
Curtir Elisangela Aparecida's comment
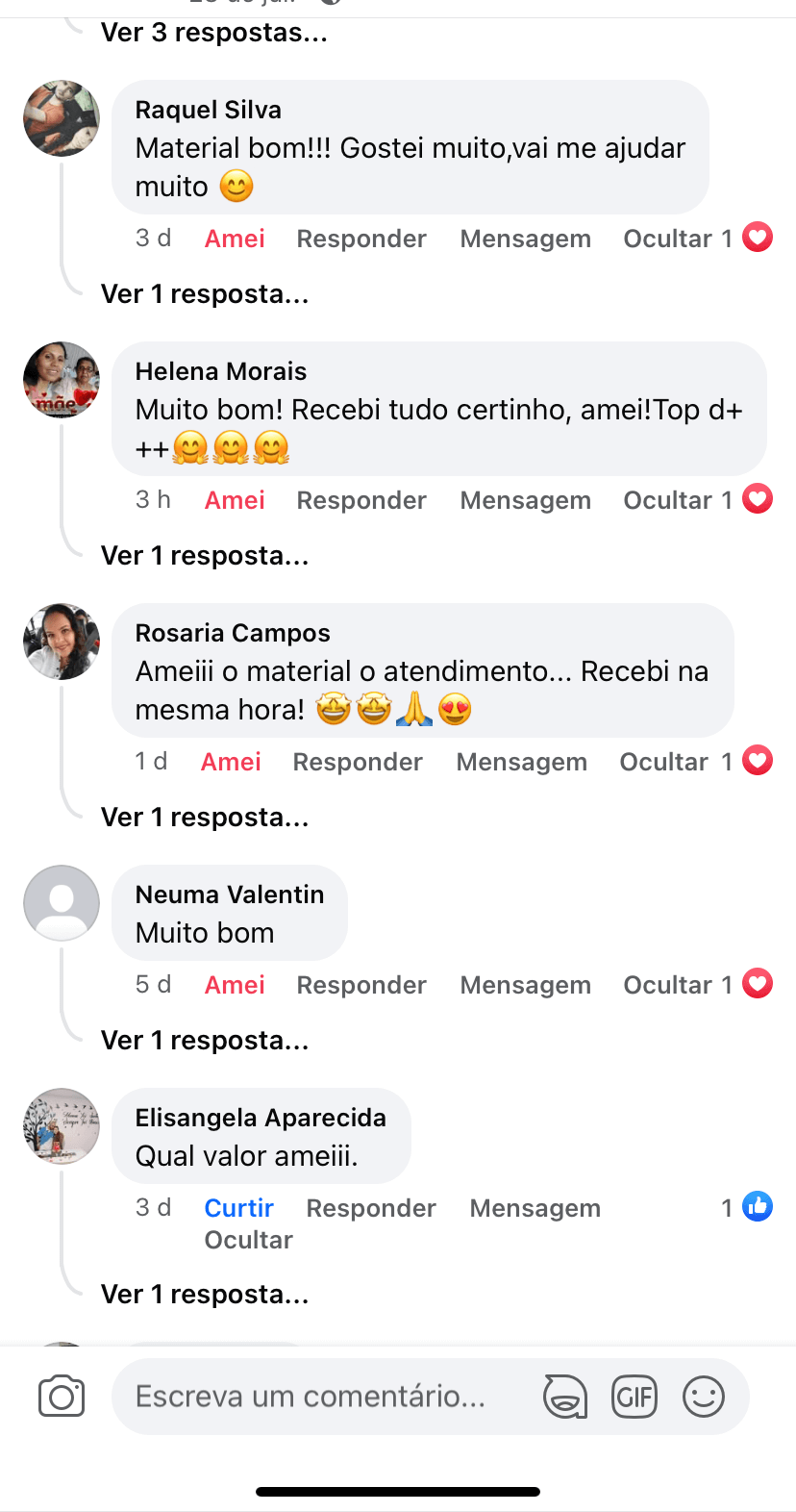tap(238, 1207)
